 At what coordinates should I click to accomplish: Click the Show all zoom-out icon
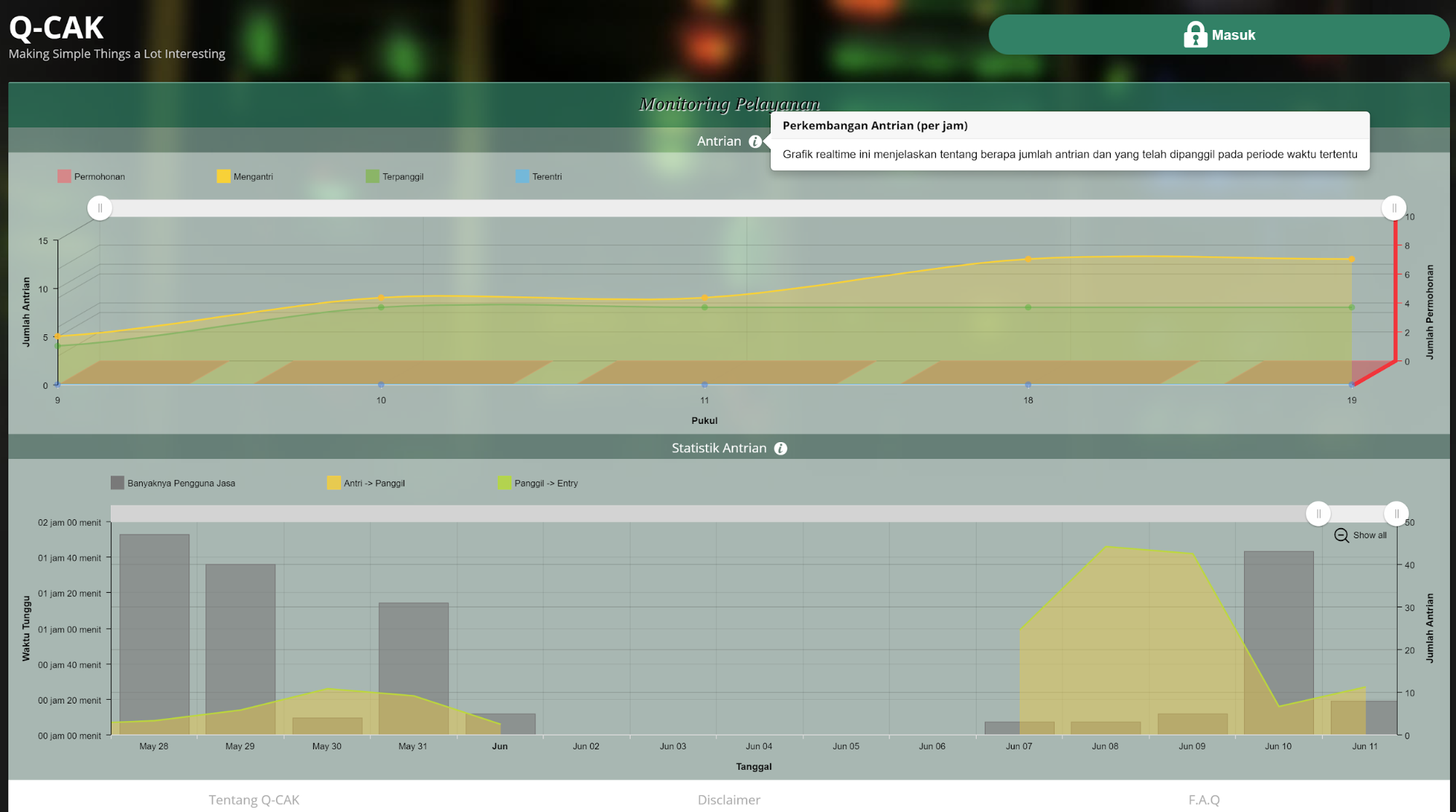click(x=1341, y=535)
